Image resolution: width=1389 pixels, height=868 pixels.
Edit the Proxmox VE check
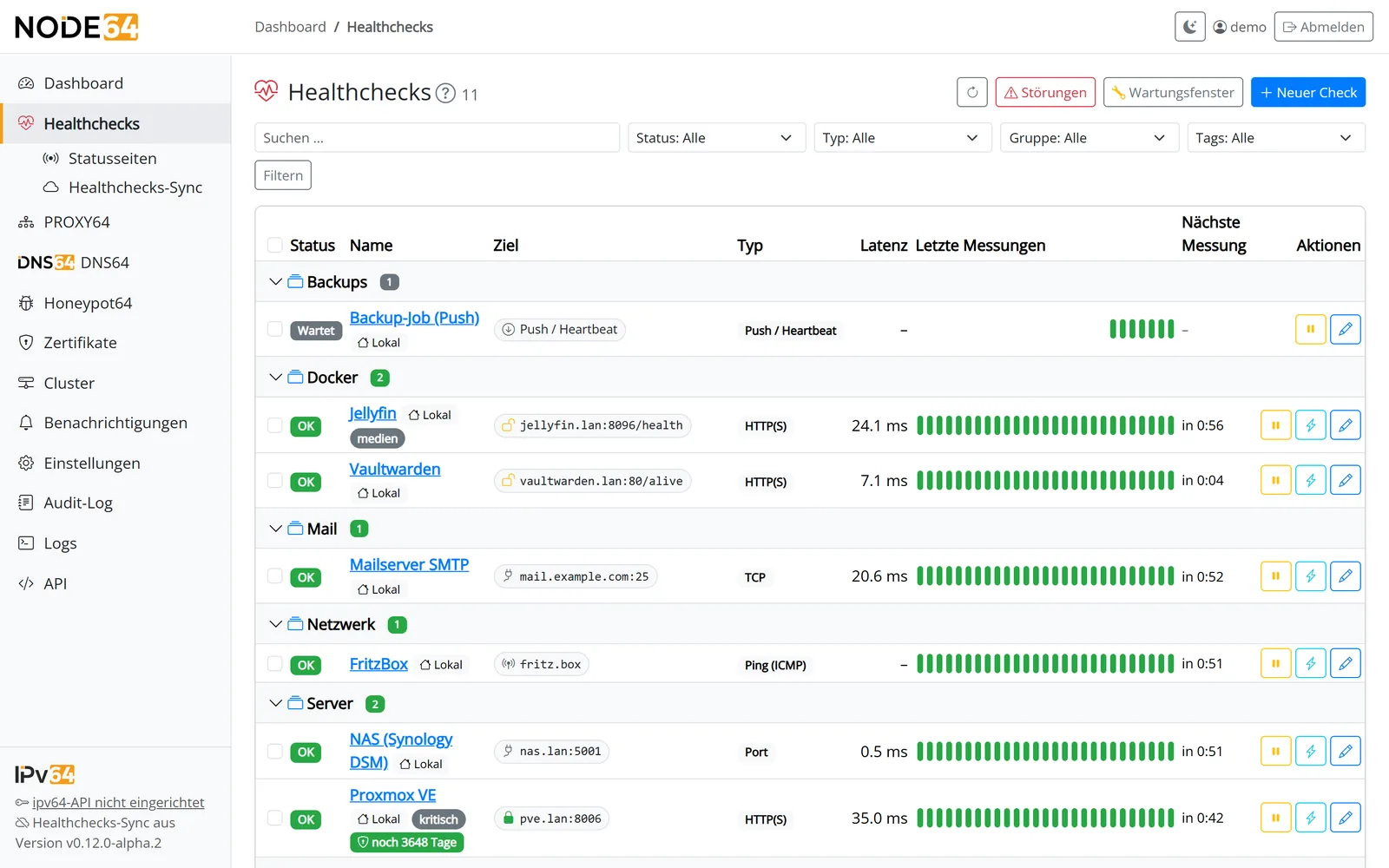tap(1346, 818)
